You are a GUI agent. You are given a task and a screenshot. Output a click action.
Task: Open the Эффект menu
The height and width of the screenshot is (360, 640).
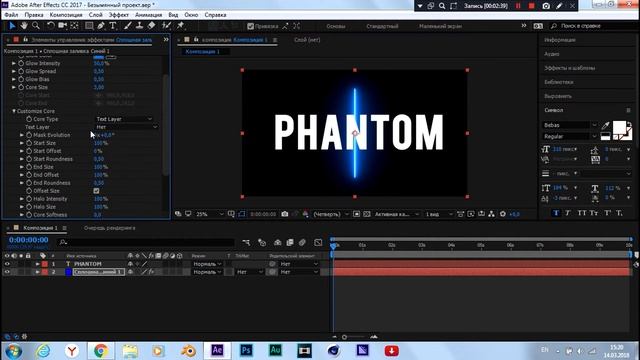coord(119,15)
